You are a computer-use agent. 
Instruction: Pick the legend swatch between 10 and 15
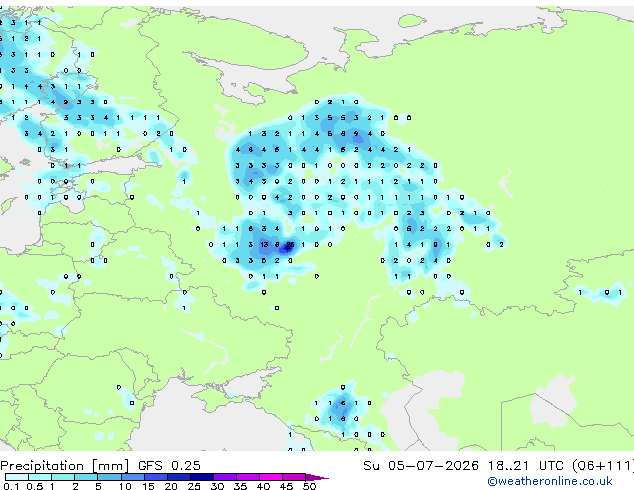133,477
